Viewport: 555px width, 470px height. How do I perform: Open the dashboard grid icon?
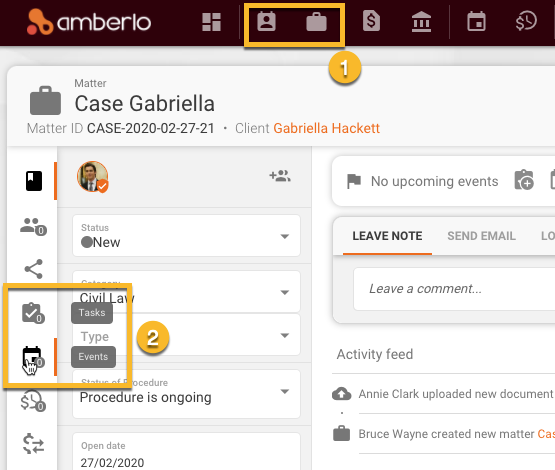pos(211,22)
